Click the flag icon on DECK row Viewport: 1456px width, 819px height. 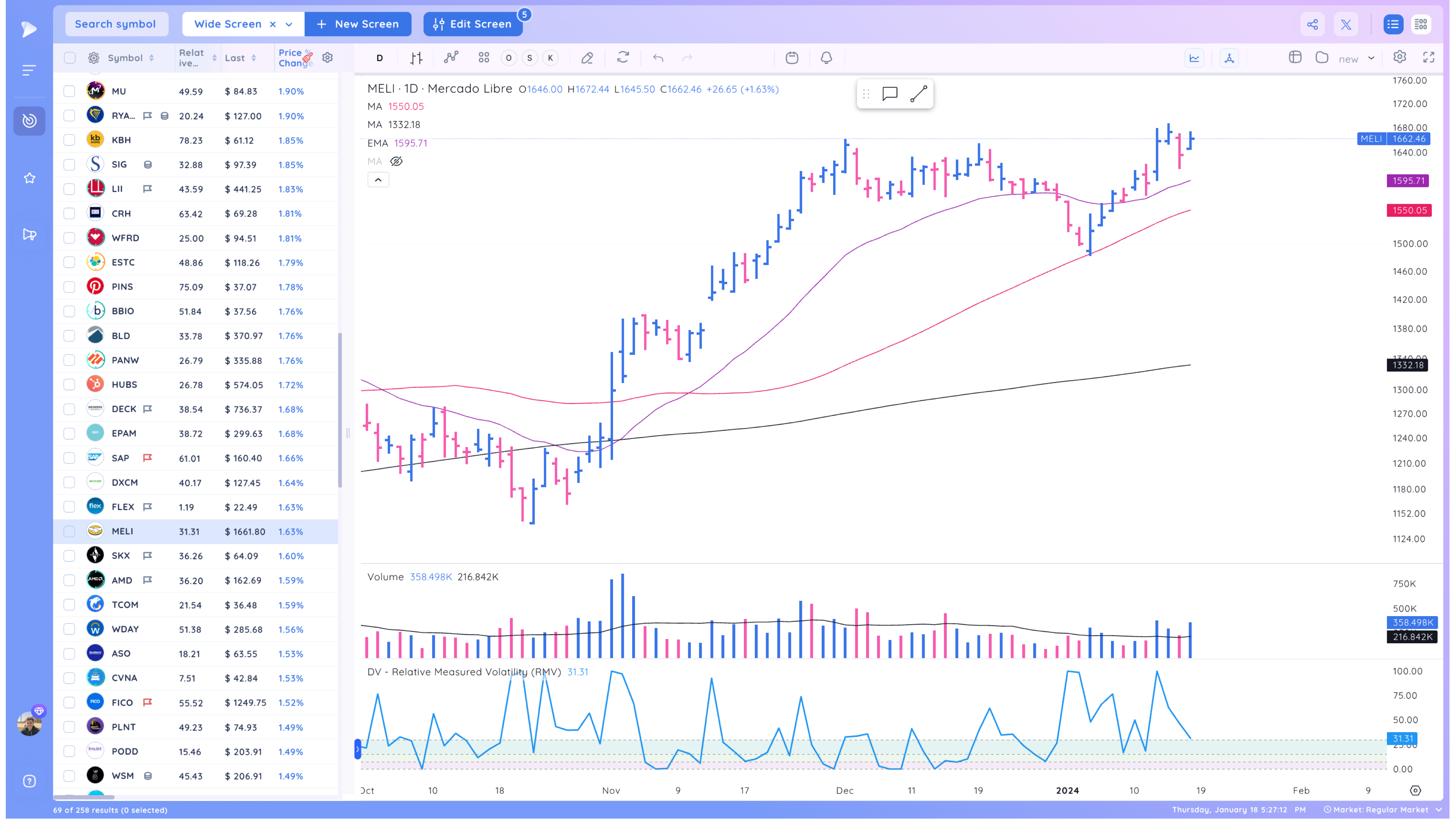(148, 409)
